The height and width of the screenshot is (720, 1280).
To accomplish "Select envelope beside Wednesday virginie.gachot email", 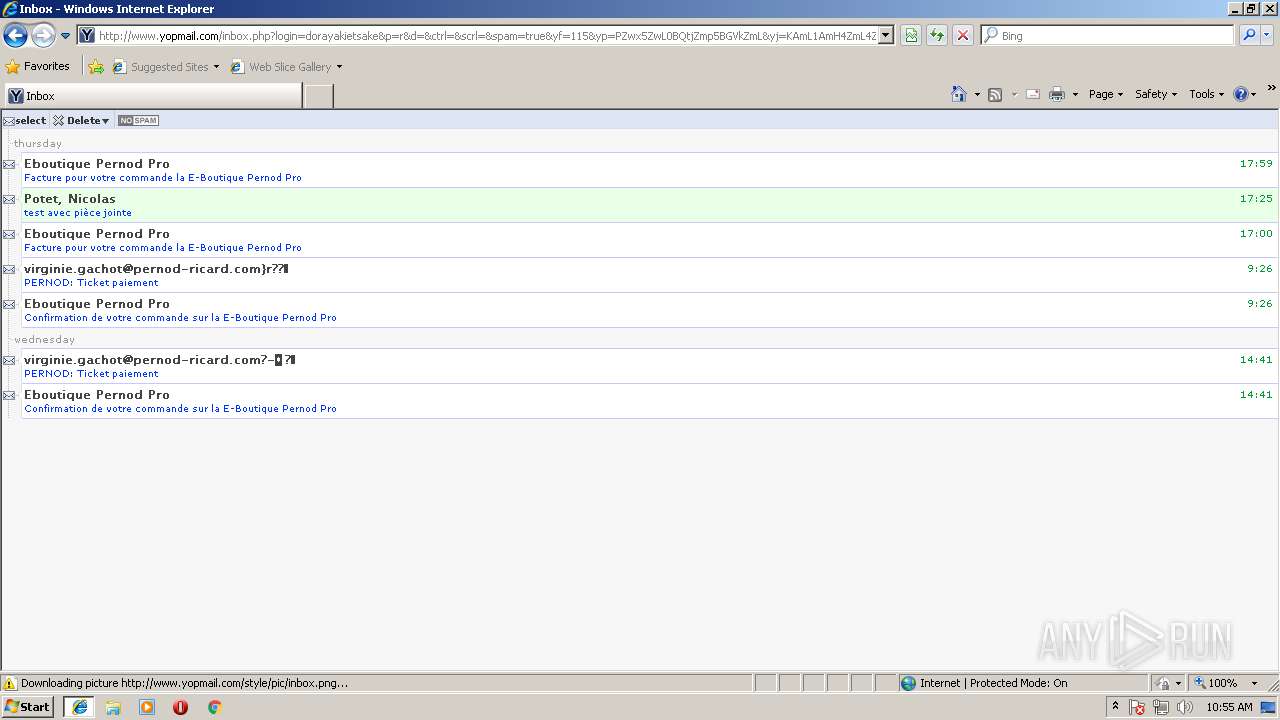I will click(9, 360).
